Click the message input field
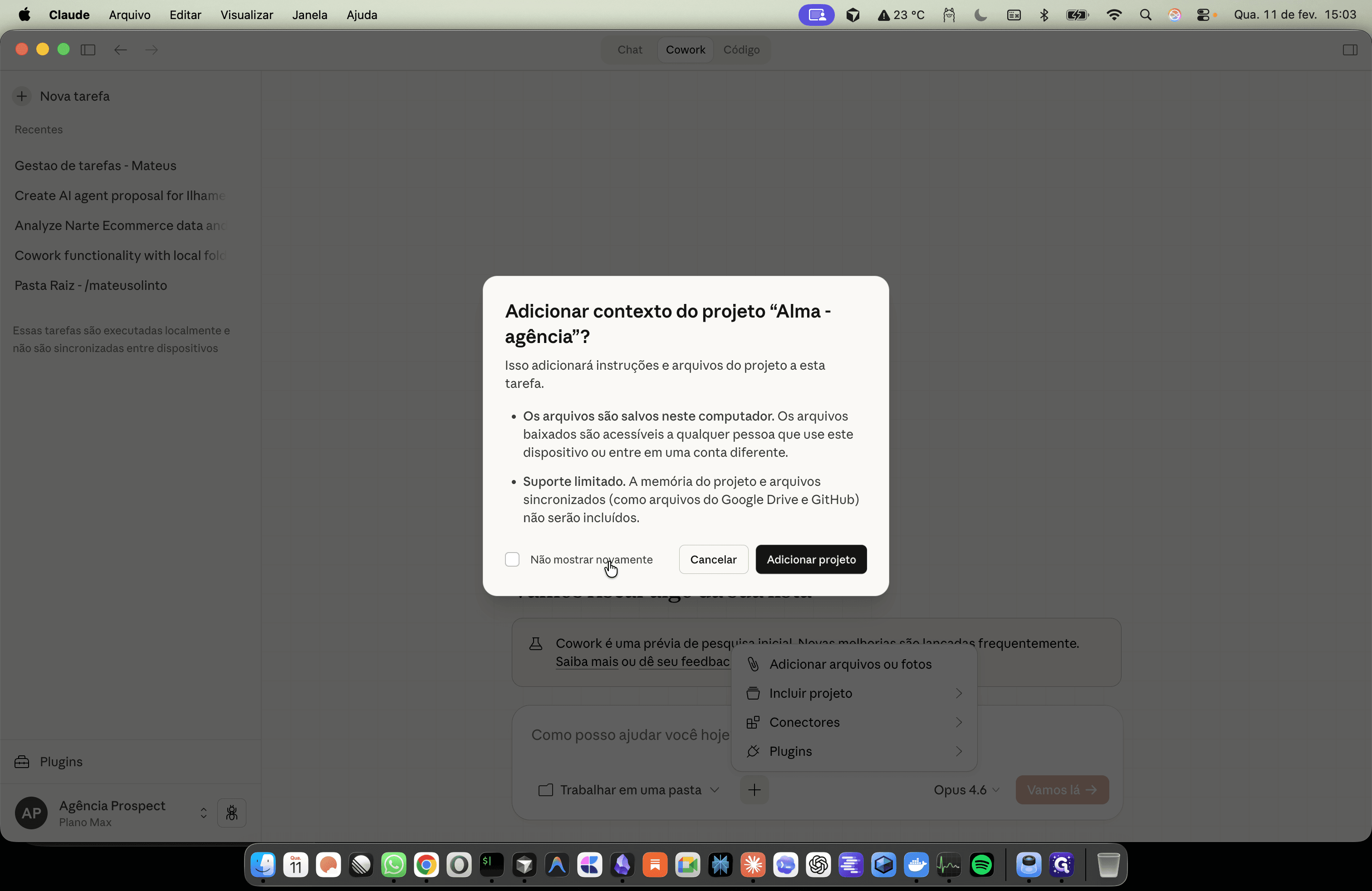The height and width of the screenshot is (891, 1372). point(631,735)
